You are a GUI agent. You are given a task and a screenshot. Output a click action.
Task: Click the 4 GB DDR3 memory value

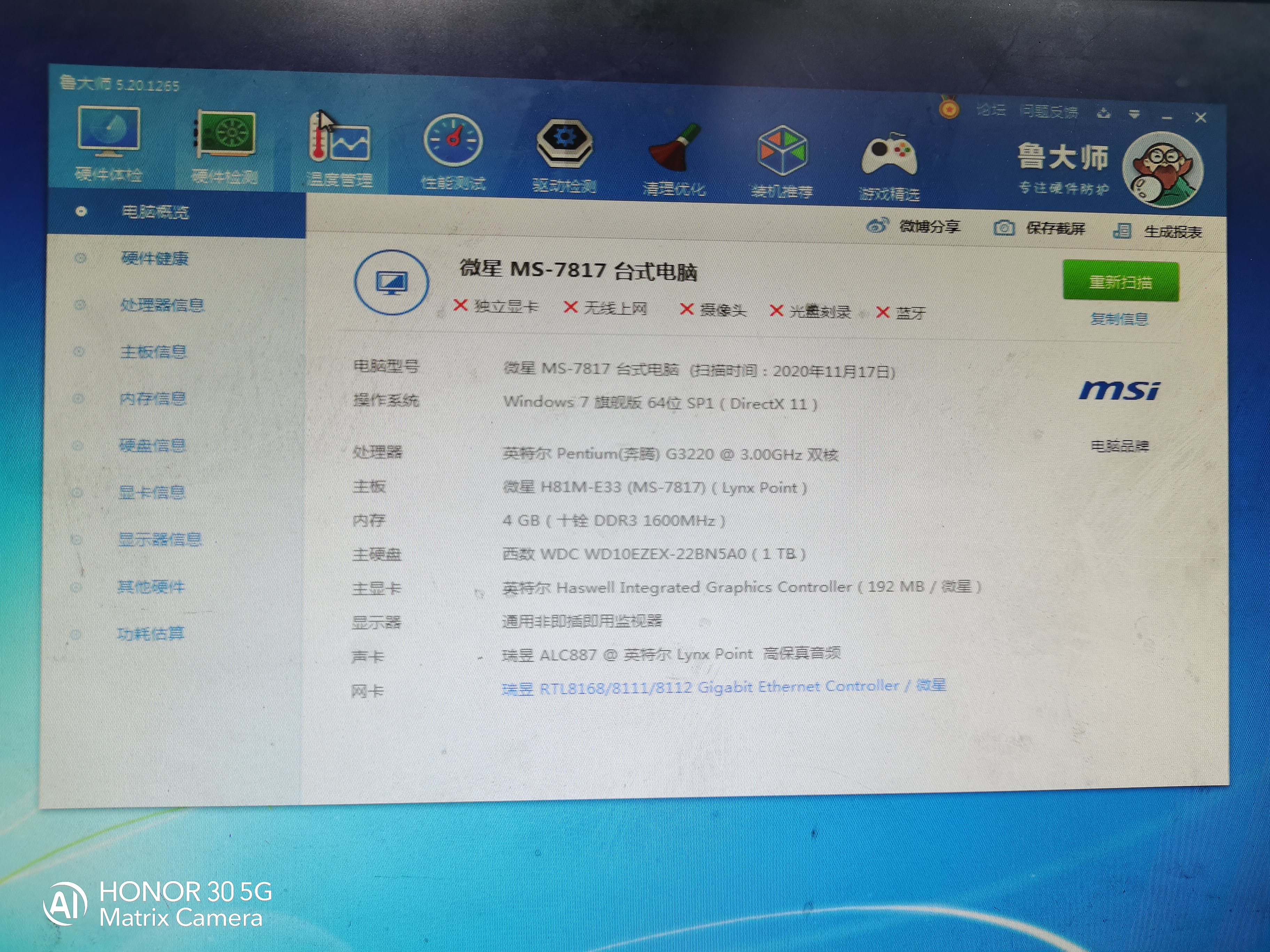point(614,521)
